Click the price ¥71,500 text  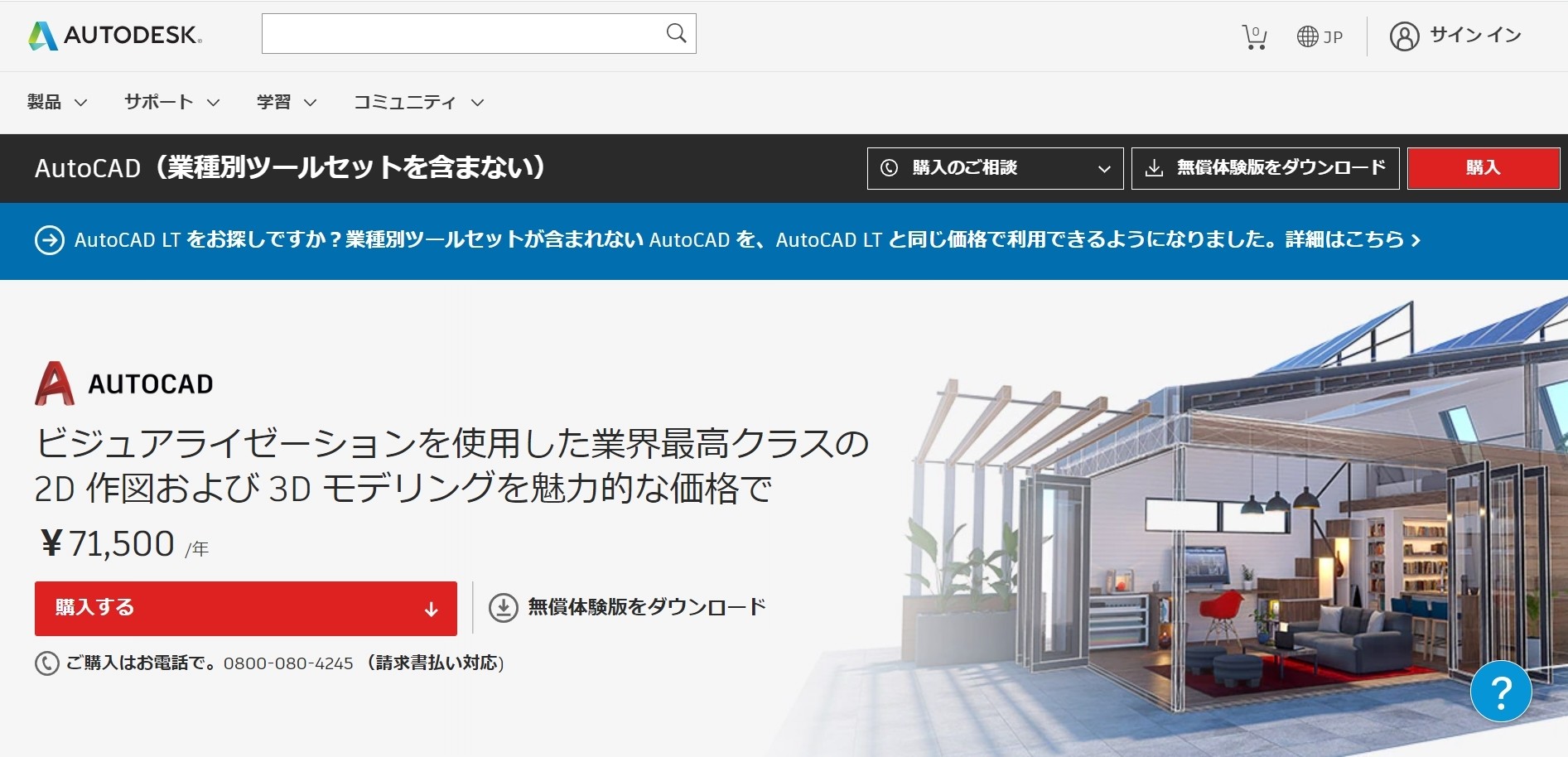click(x=108, y=544)
